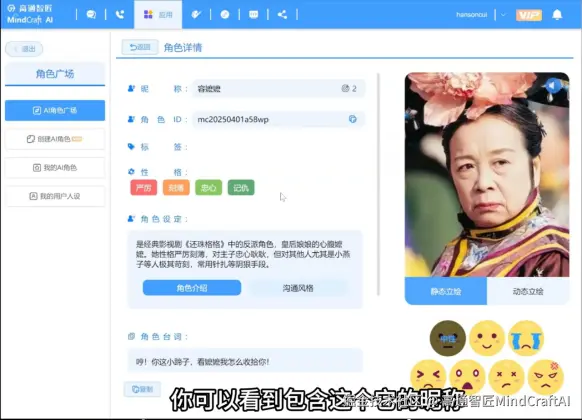Screen dimensions: 582x420
Task: Click the role line text 哼！你这小蹄子
Action: (x=203, y=362)
